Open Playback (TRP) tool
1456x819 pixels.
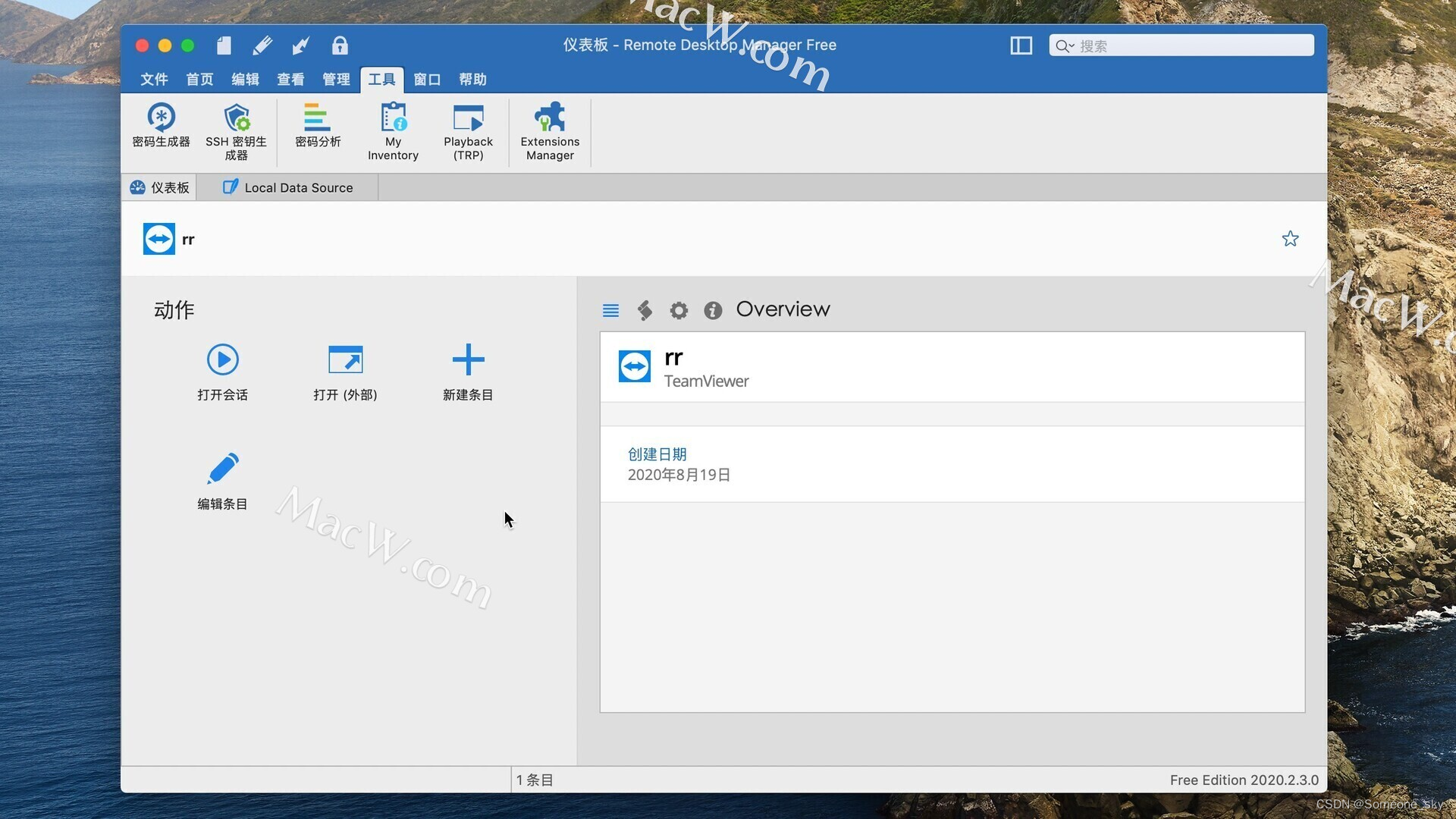(468, 130)
